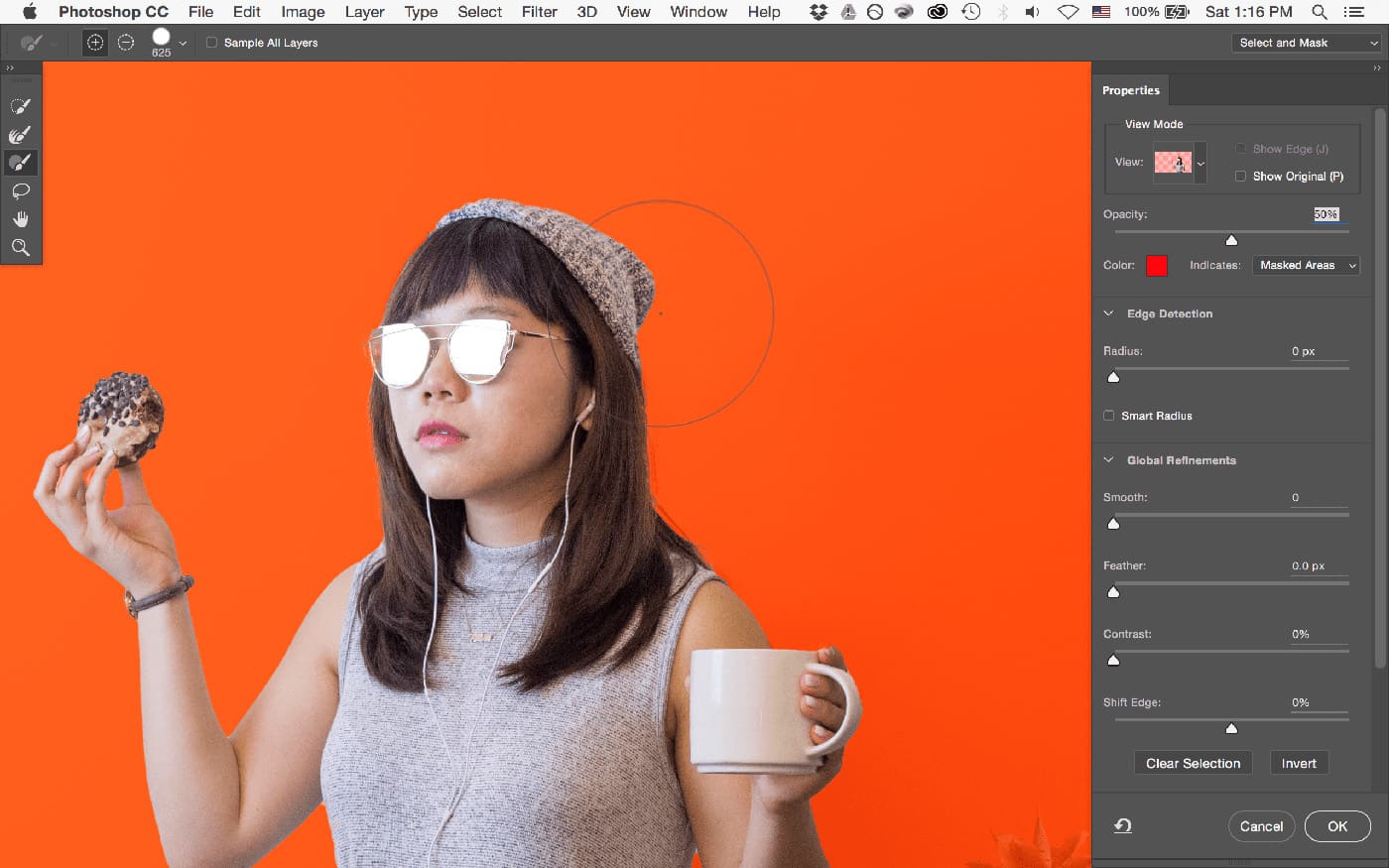Reset the workspace with the undo arrow icon

tap(1123, 825)
